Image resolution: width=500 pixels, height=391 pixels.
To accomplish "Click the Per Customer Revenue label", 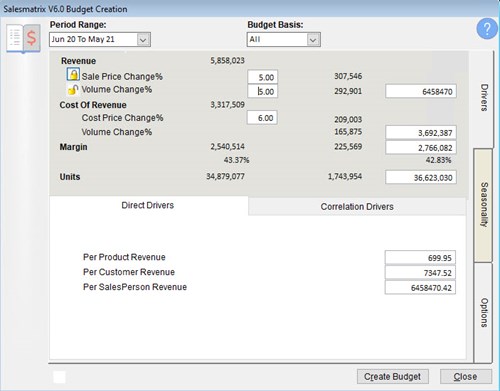I will pyautogui.click(x=129, y=272).
